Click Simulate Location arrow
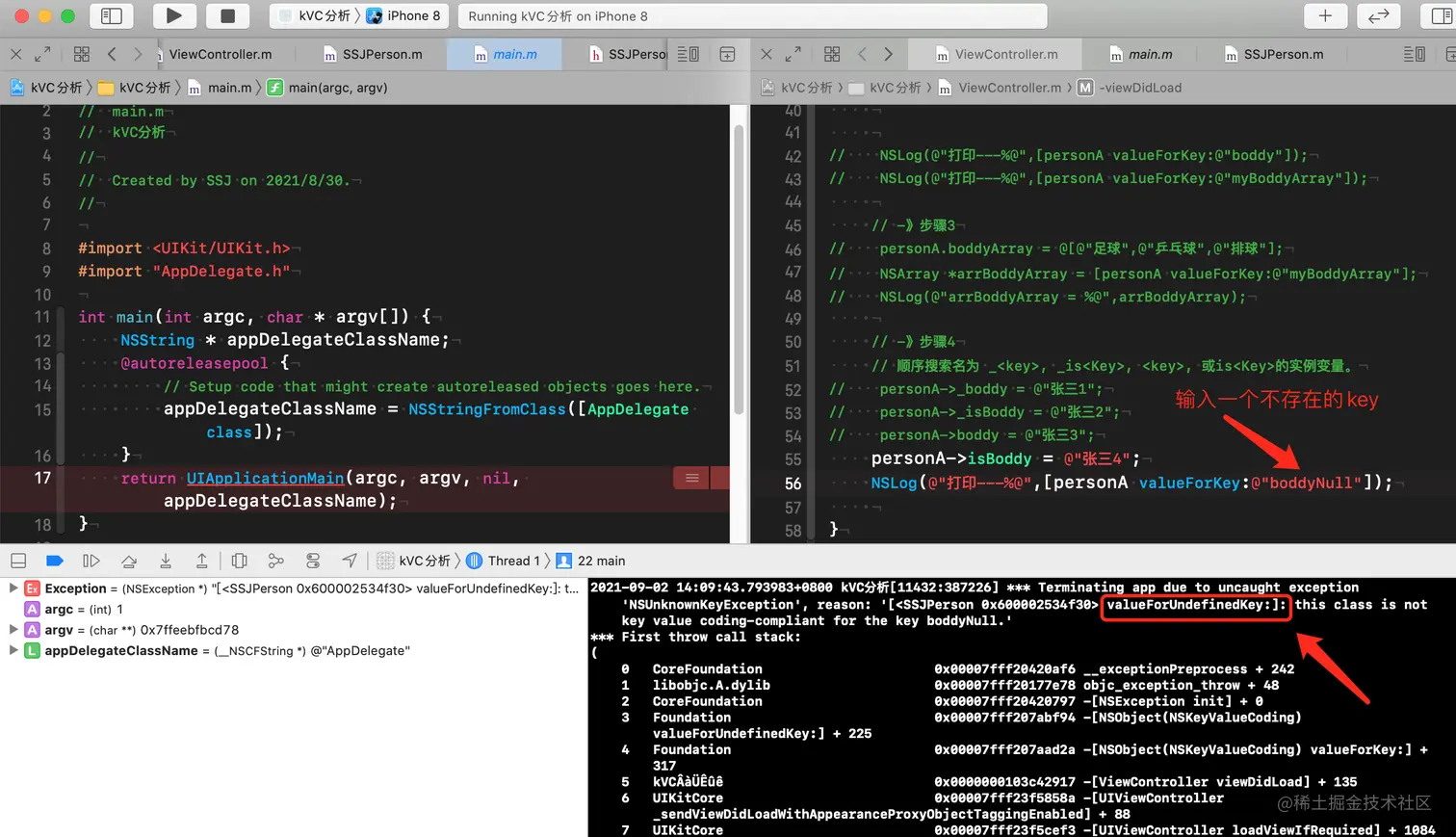Image resolution: width=1456 pixels, height=837 pixels. 350,561
